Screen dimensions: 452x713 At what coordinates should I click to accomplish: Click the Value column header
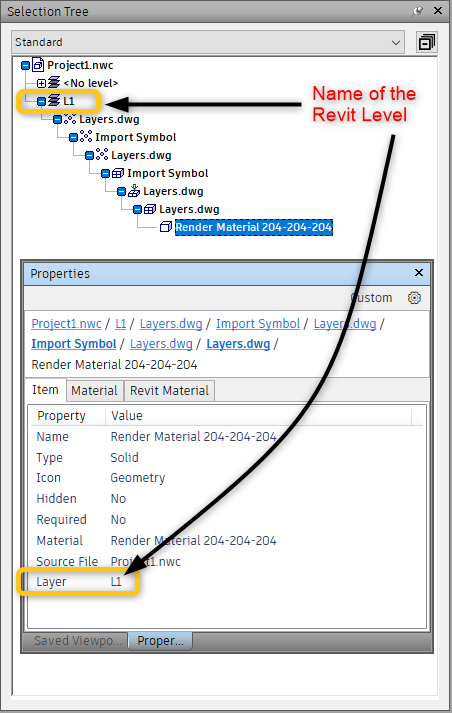[258, 416]
